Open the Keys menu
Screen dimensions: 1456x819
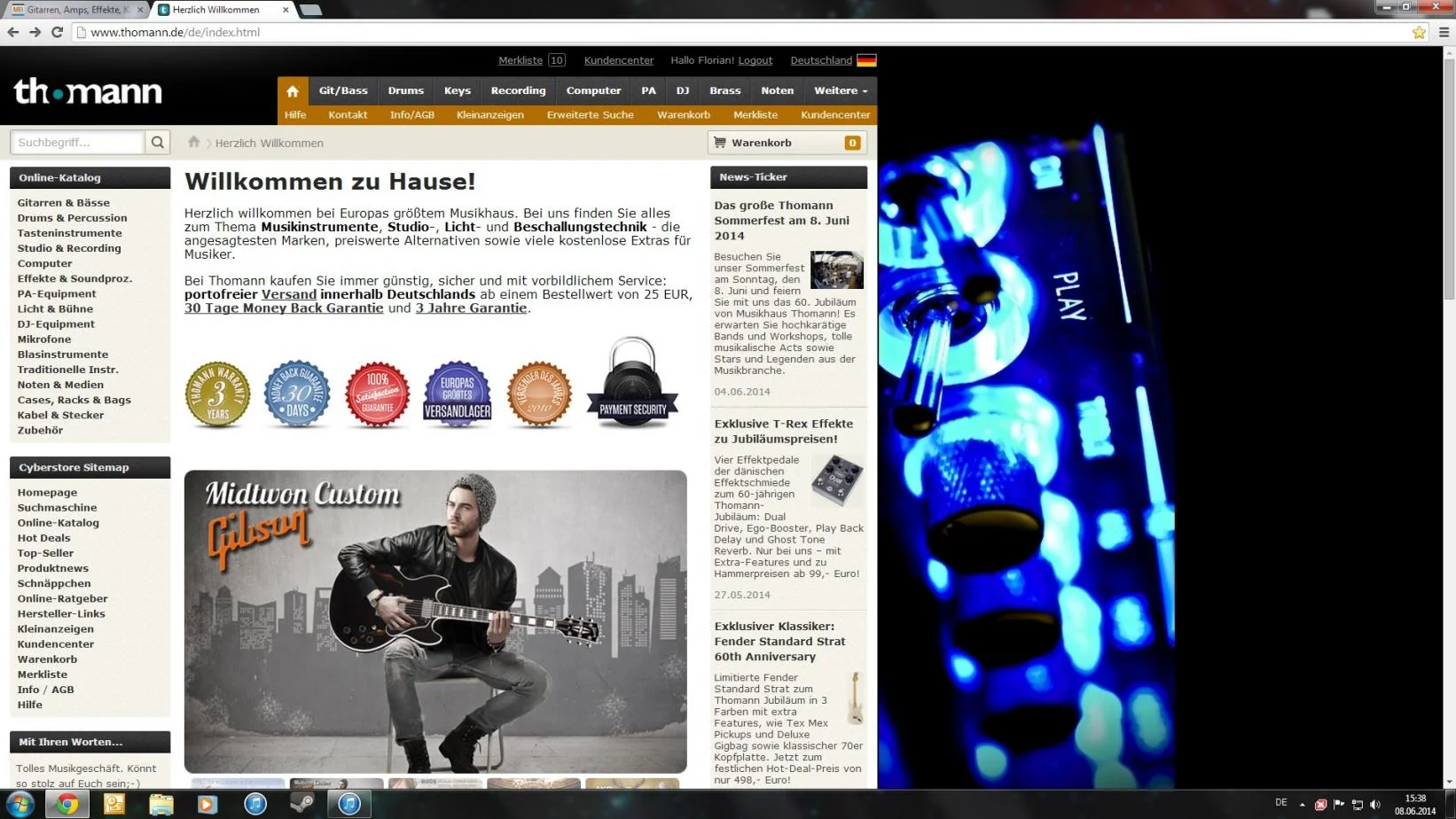[458, 90]
